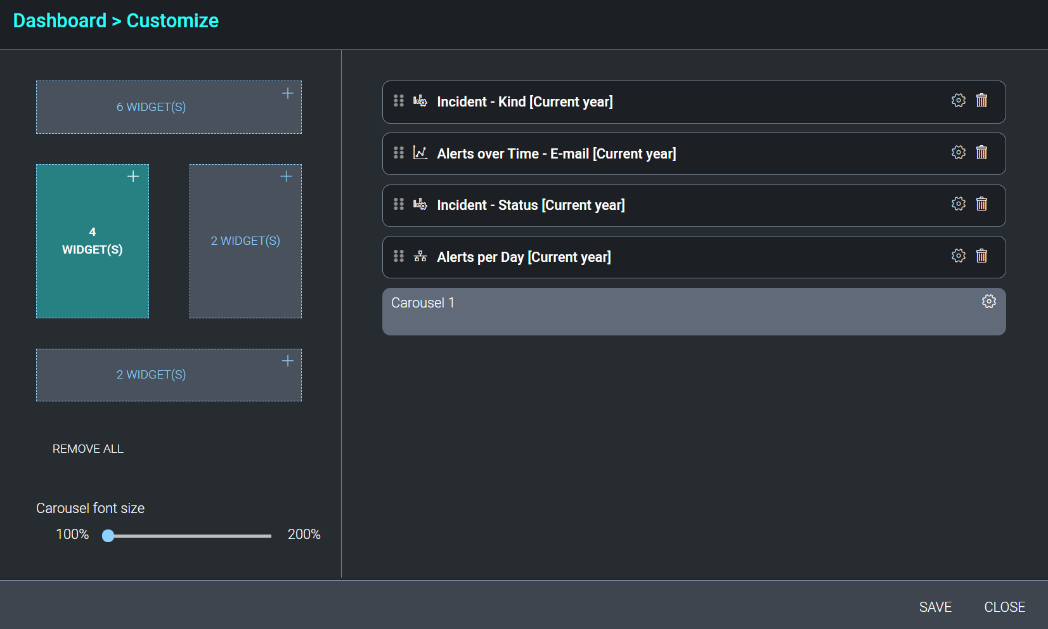Add widget via plus on 4 widget panel
The height and width of the screenshot is (629, 1048).
[x=133, y=176]
